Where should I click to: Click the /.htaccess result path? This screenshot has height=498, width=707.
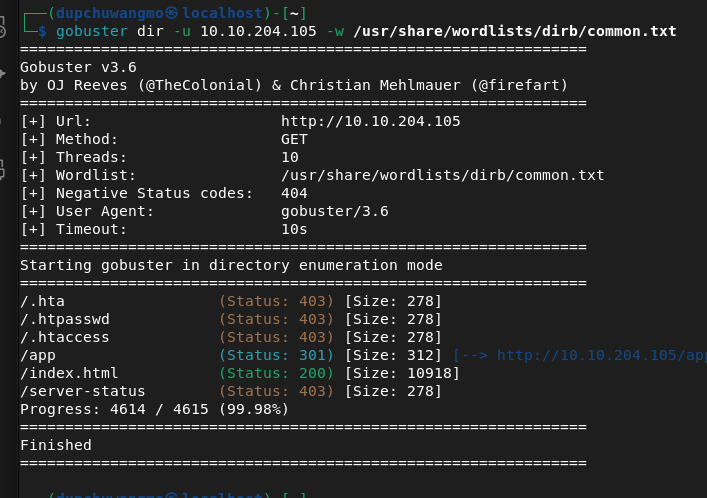[65, 337]
